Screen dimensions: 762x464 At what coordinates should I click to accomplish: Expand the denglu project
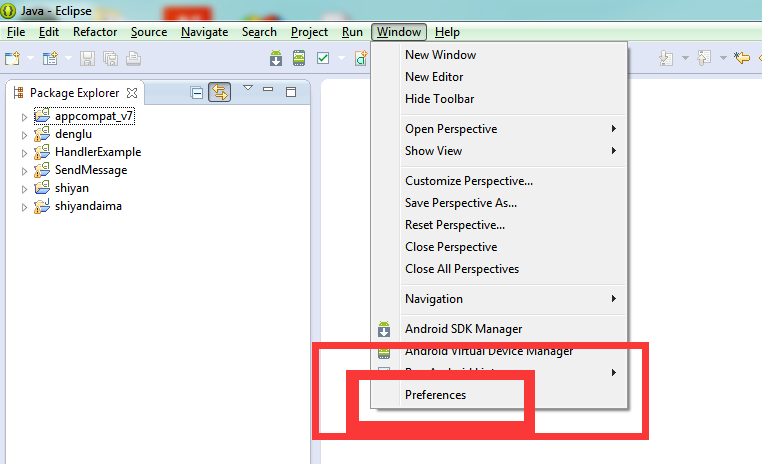coord(24,135)
